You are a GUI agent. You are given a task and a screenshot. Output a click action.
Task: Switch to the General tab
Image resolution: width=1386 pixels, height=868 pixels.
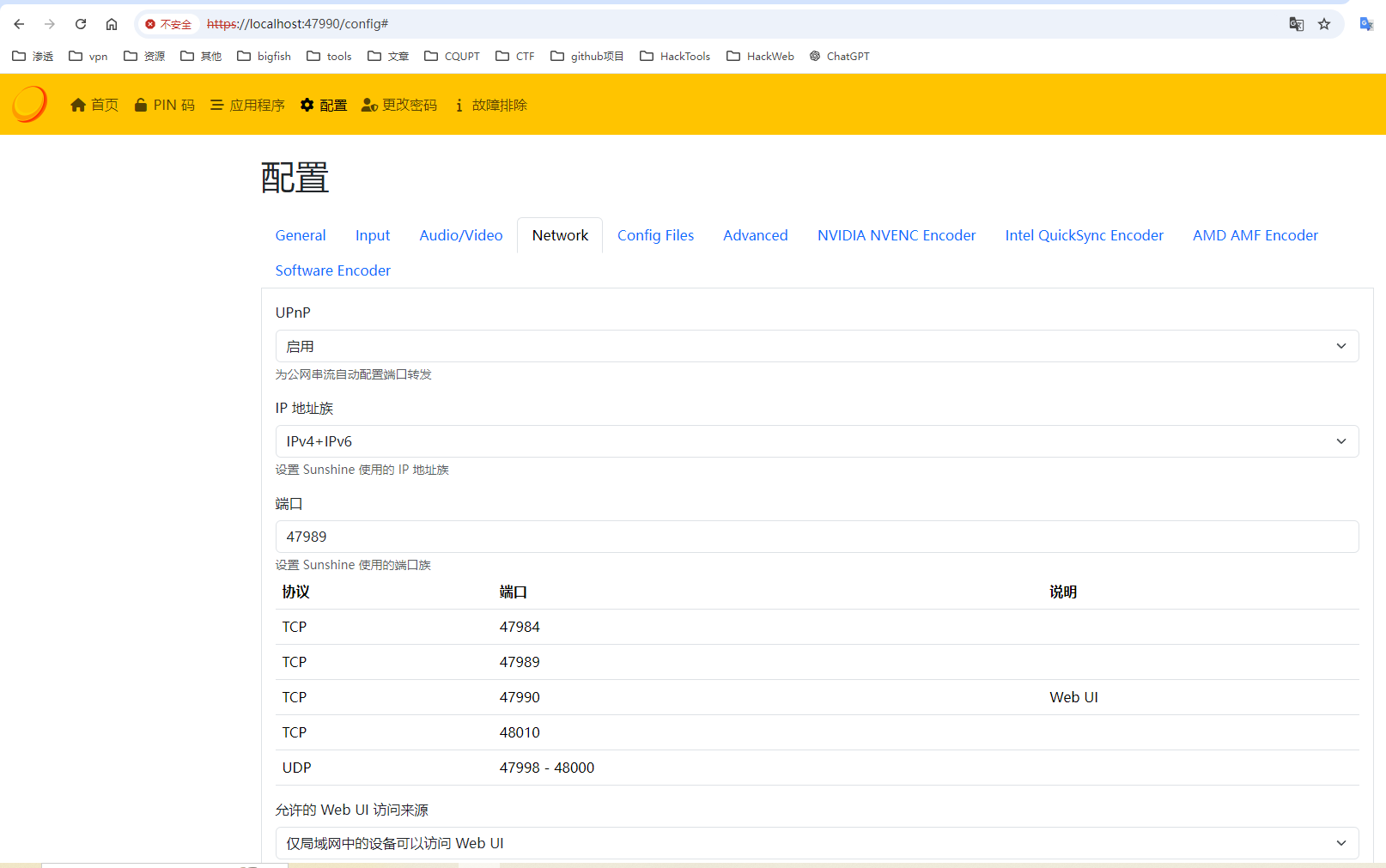tap(301, 235)
